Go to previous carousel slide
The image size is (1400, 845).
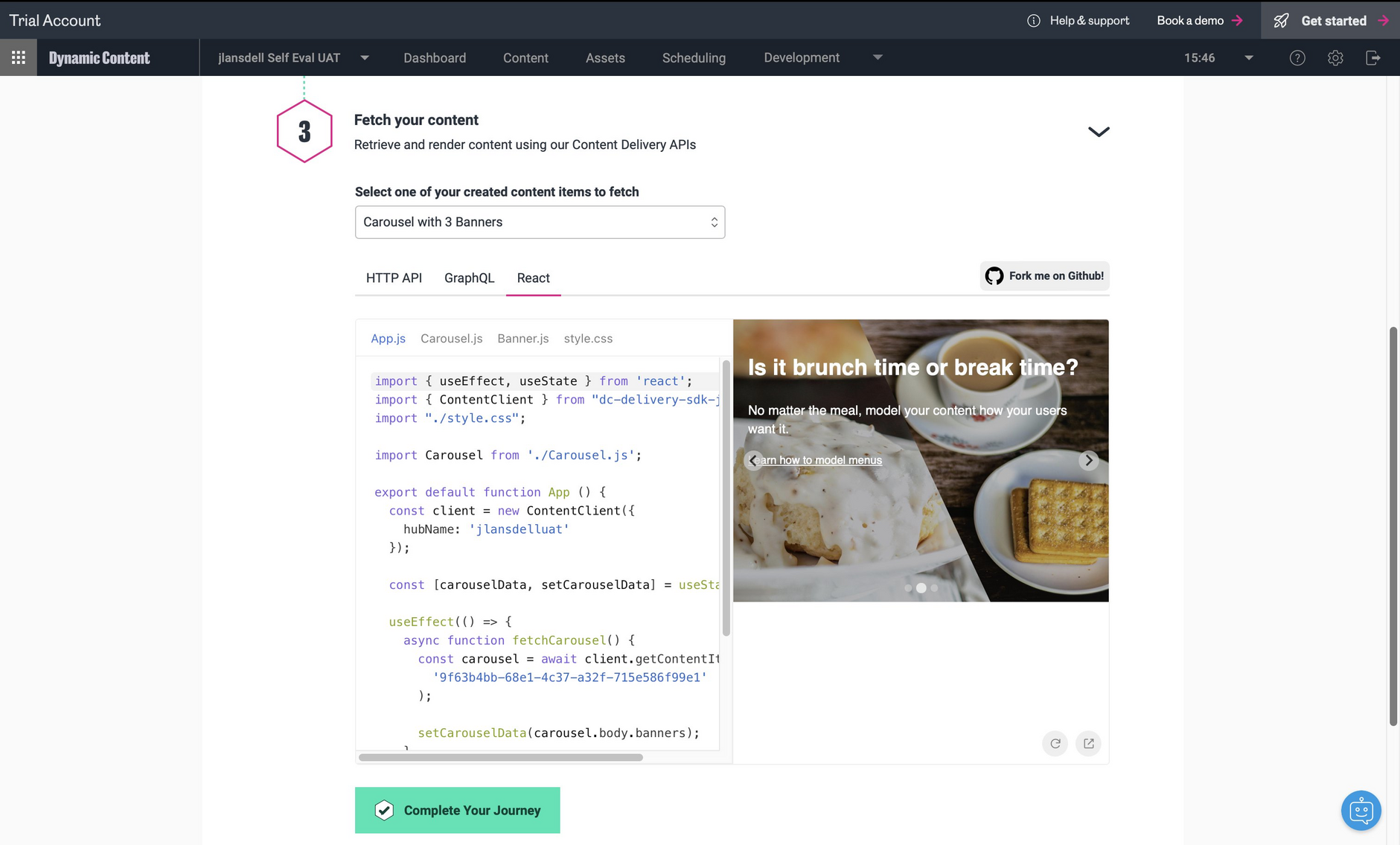[x=753, y=460]
